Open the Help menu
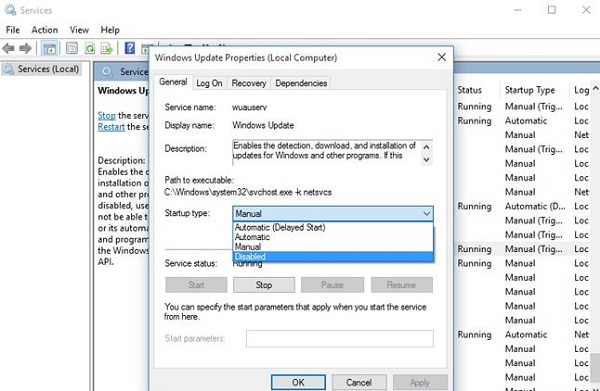Screen dimensions: 600x391 pyautogui.click(x=110, y=30)
